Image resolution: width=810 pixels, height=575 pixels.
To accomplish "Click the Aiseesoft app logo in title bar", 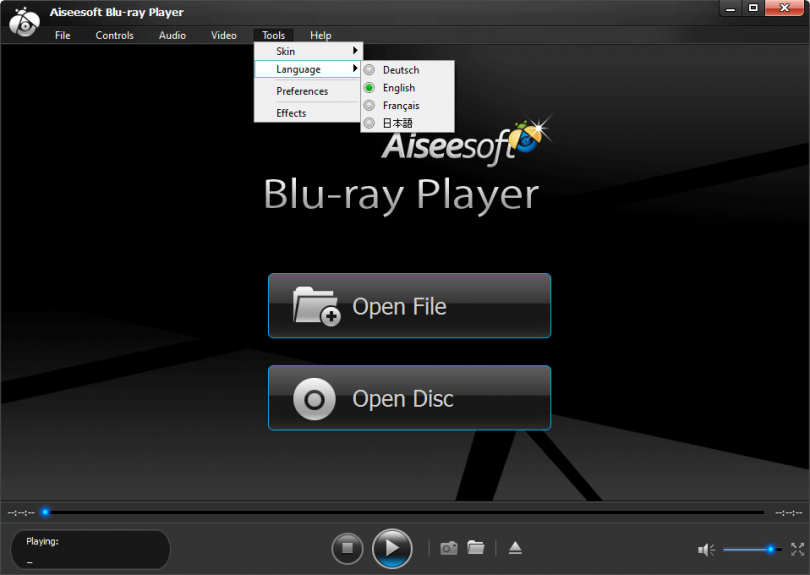I will (x=24, y=22).
